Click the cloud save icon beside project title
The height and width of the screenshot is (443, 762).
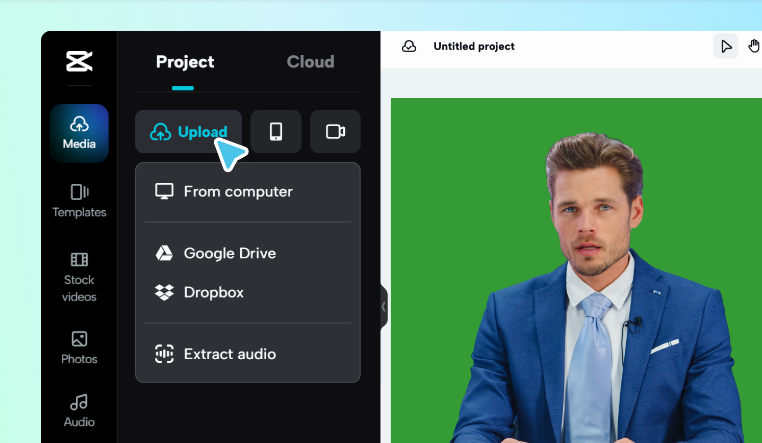pos(409,46)
